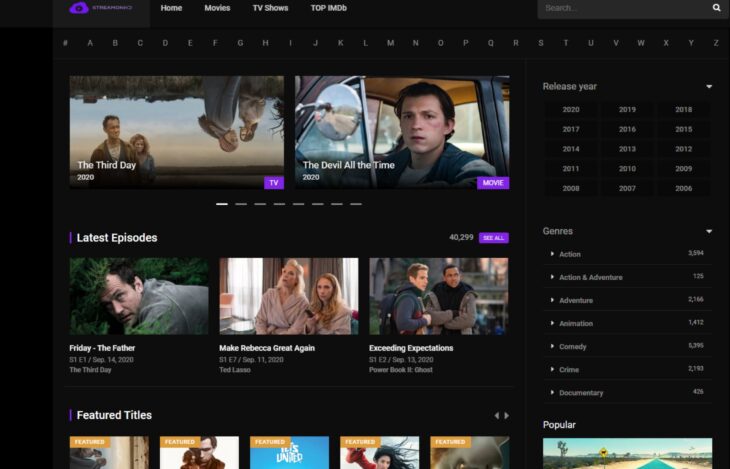The image size is (730, 469).
Task: Filter by release year 2019
Action: [x=627, y=110]
